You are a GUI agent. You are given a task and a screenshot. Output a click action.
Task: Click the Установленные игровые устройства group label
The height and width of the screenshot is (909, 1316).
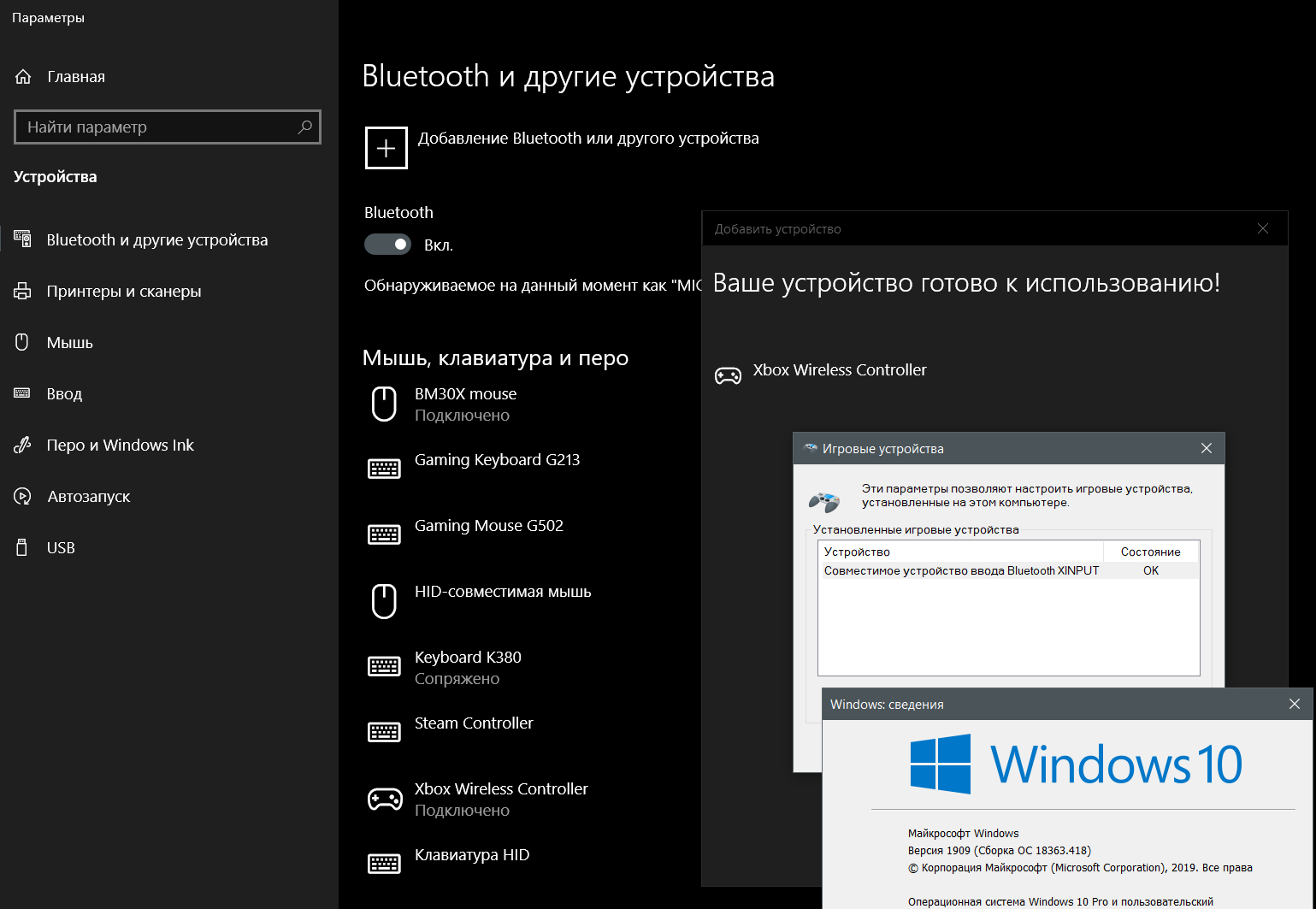[916, 530]
